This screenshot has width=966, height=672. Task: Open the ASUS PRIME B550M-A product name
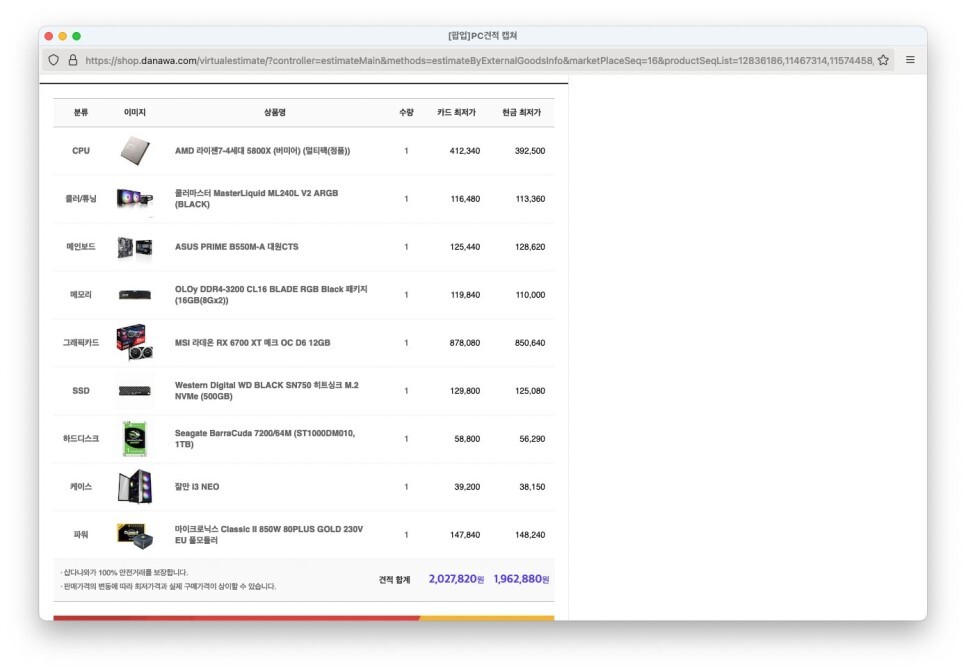(237, 247)
